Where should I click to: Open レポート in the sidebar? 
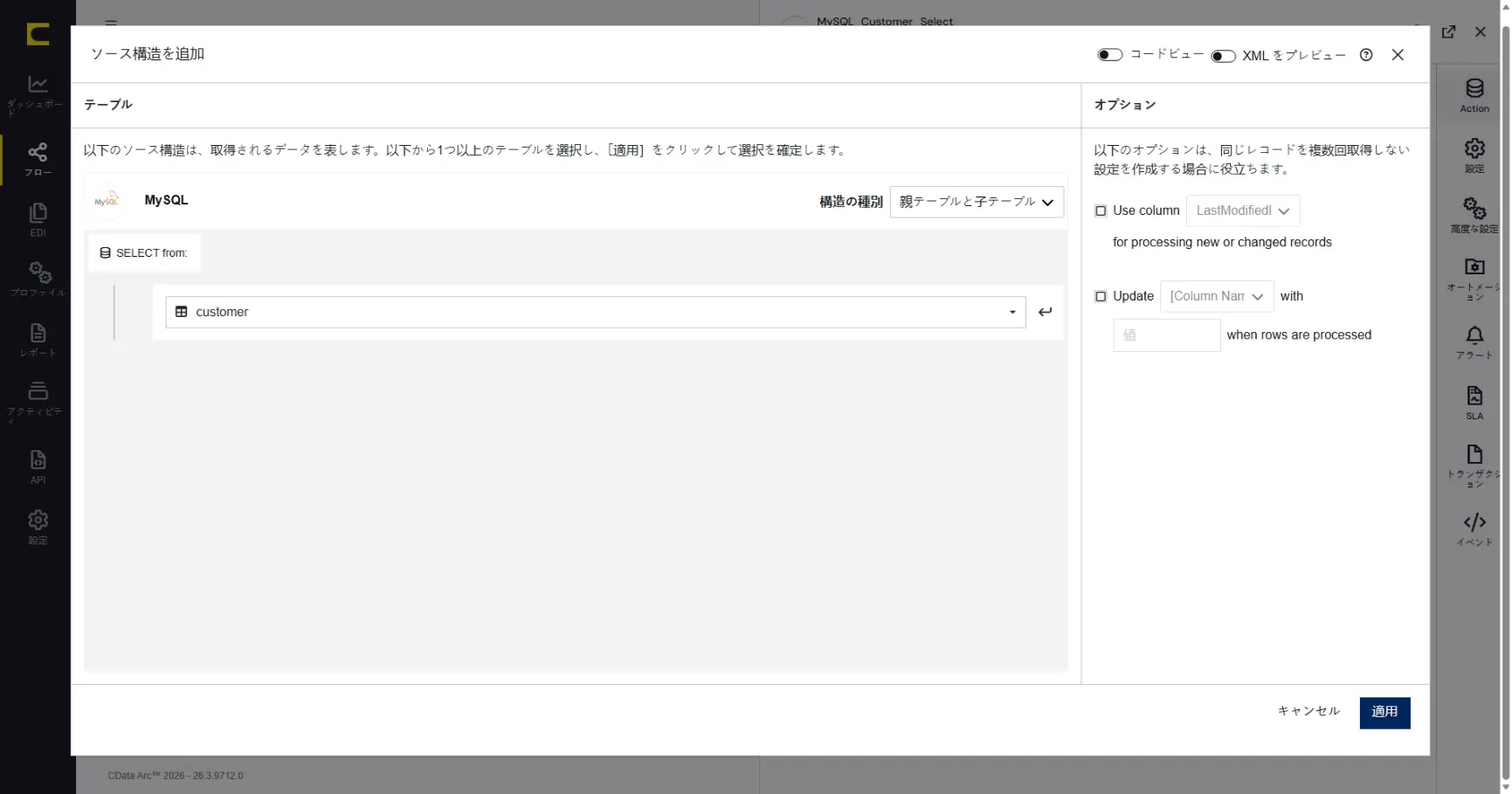pos(38,340)
